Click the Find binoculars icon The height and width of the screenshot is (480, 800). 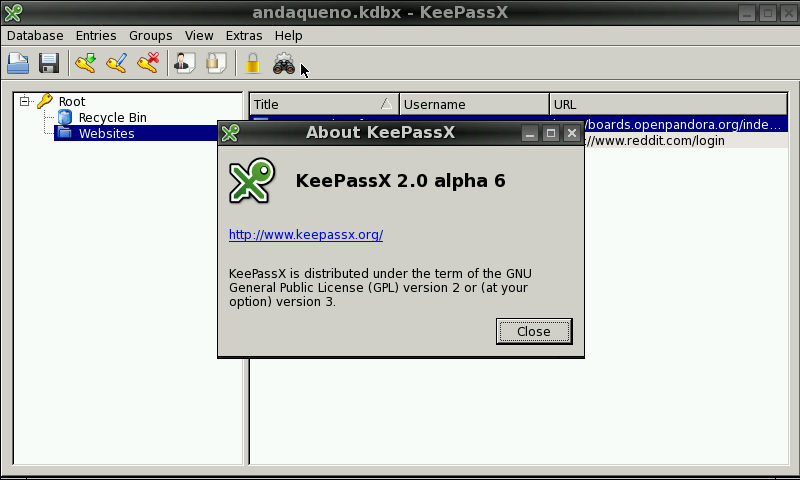point(284,63)
